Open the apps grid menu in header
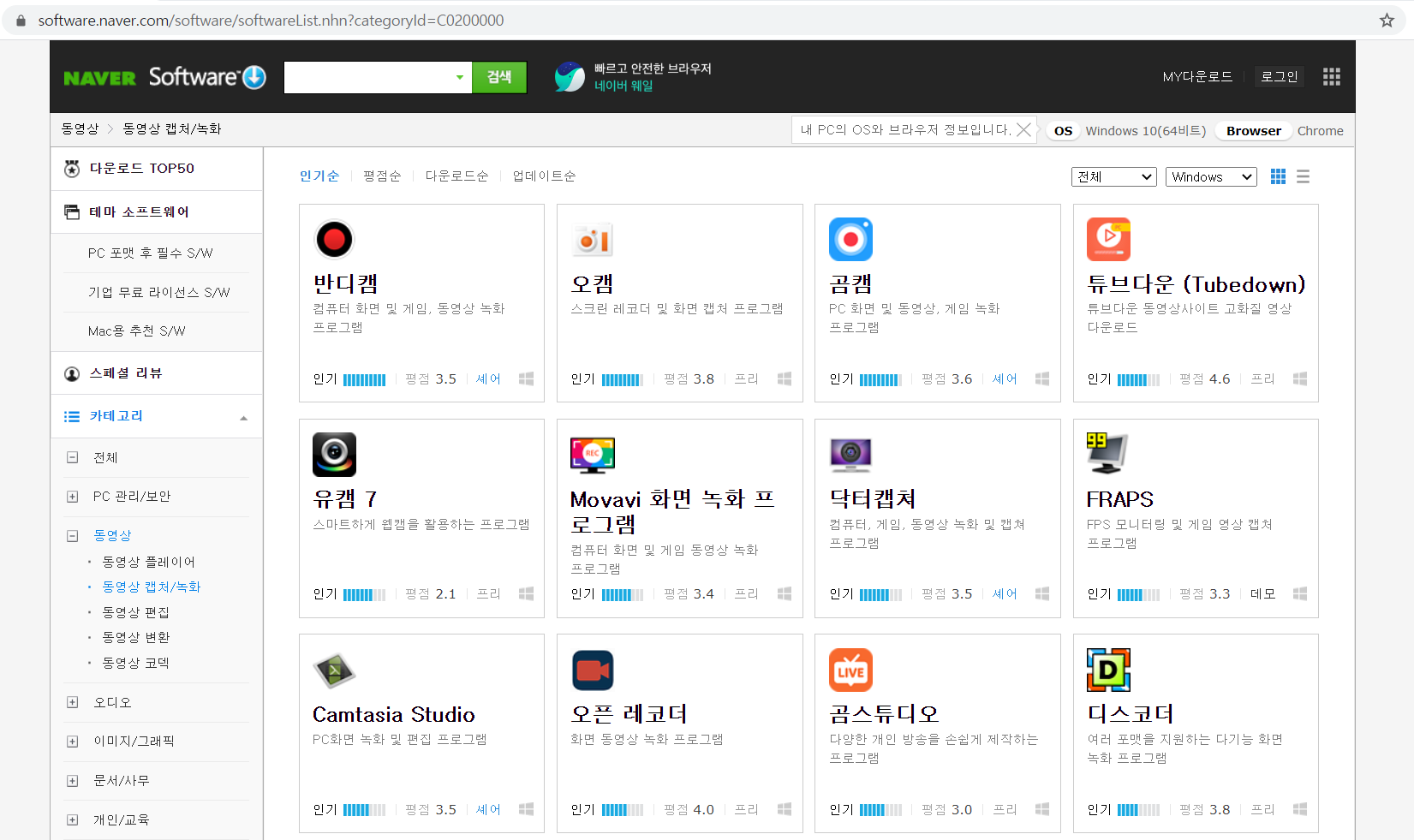Viewport: 1414px width, 840px height. (1331, 76)
